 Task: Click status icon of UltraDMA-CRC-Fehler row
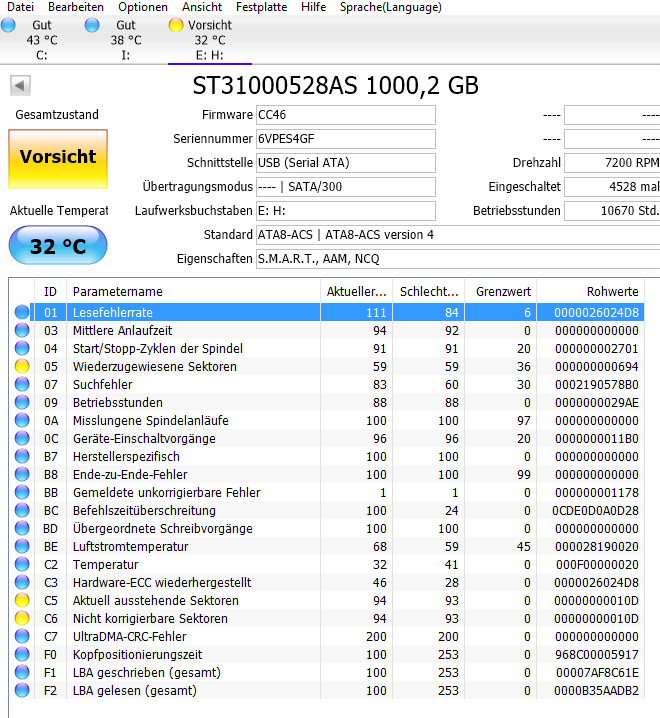(x=22, y=636)
